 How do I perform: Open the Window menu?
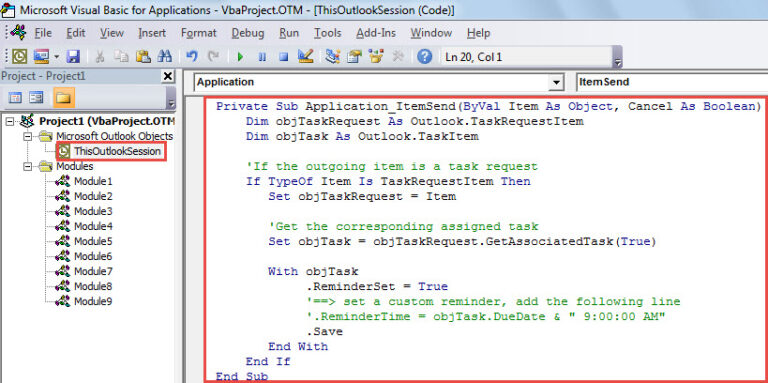pyautogui.click(x=431, y=33)
